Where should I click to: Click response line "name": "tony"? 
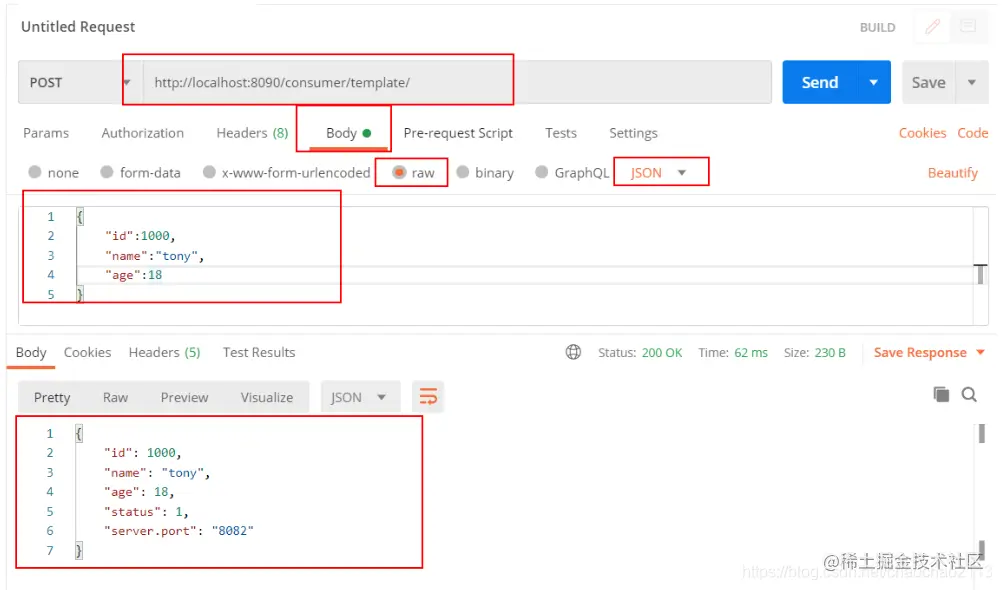point(157,472)
